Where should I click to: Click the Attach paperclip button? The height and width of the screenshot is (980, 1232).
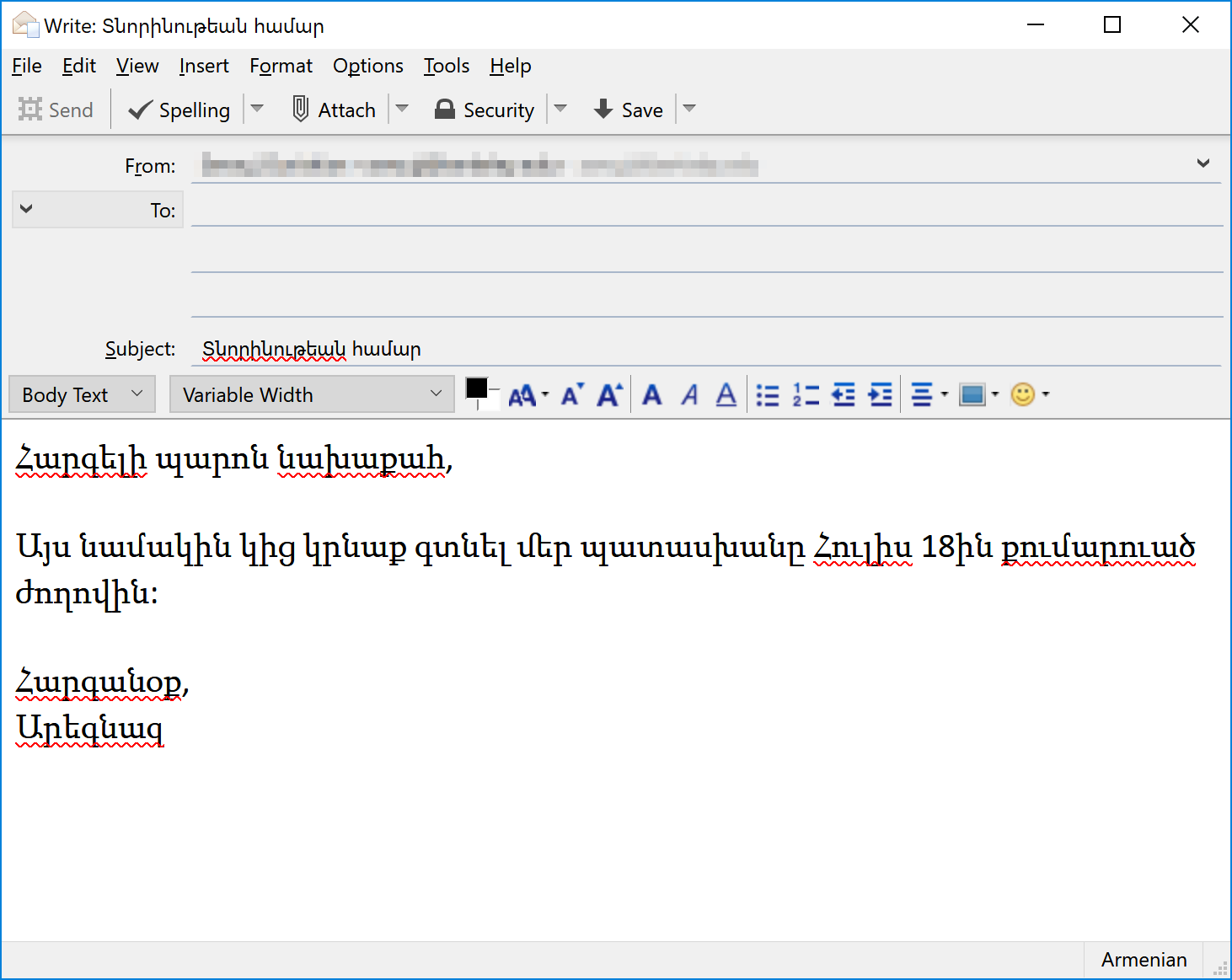[334, 110]
